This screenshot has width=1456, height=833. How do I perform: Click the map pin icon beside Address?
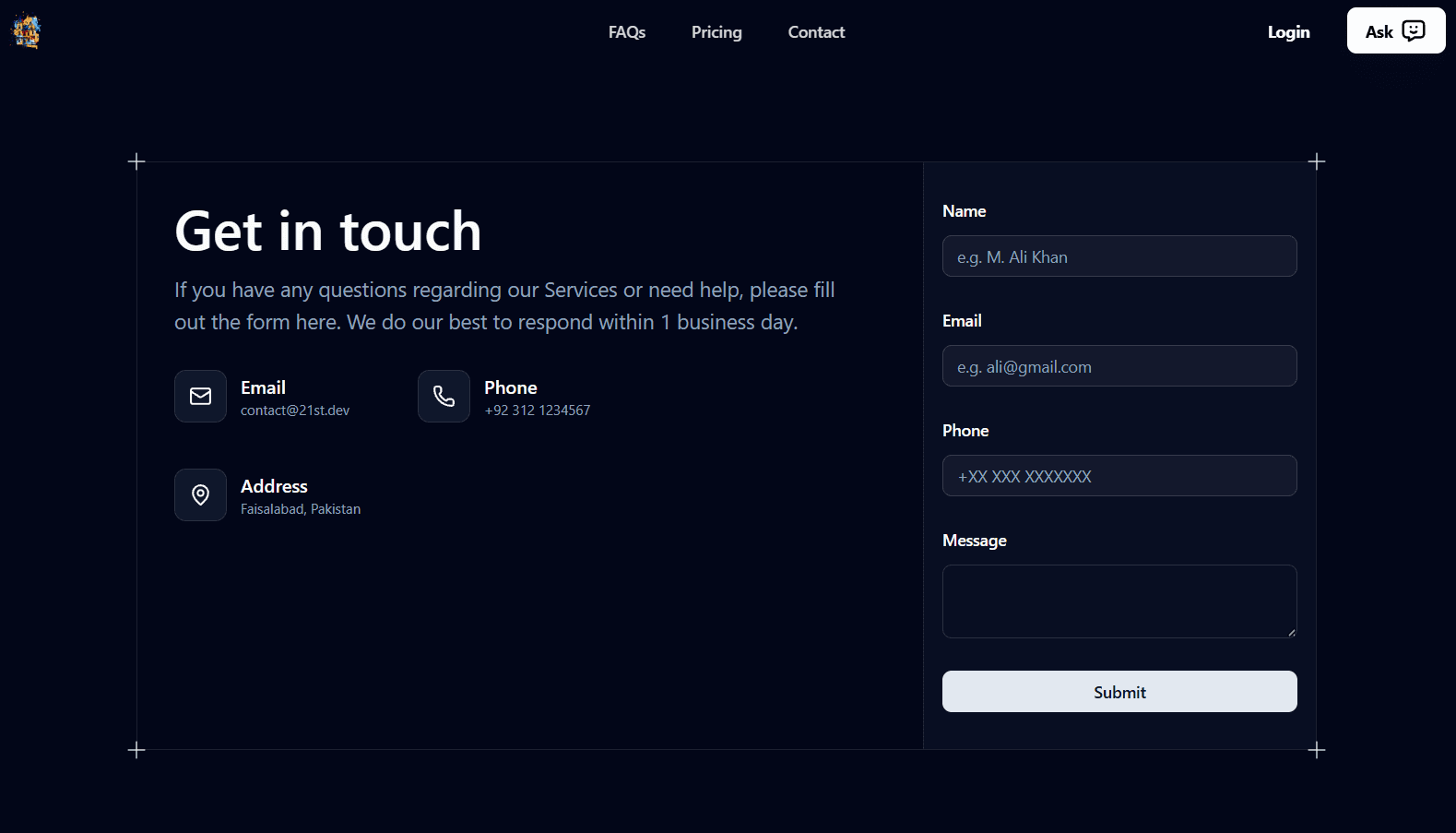(x=200, y=494)
